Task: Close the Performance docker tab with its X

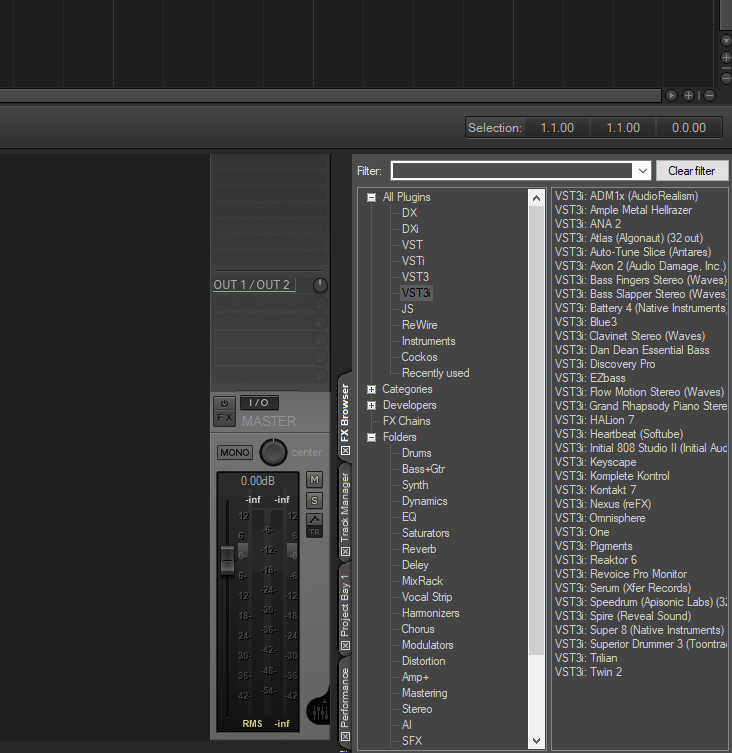Action: (345, 736)
